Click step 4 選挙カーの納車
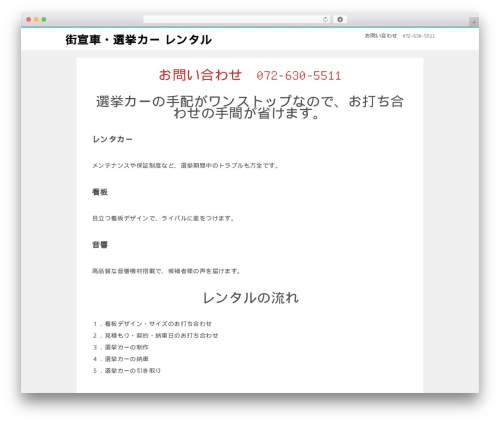This screenshot has width=500, height=423. [121, 359]
